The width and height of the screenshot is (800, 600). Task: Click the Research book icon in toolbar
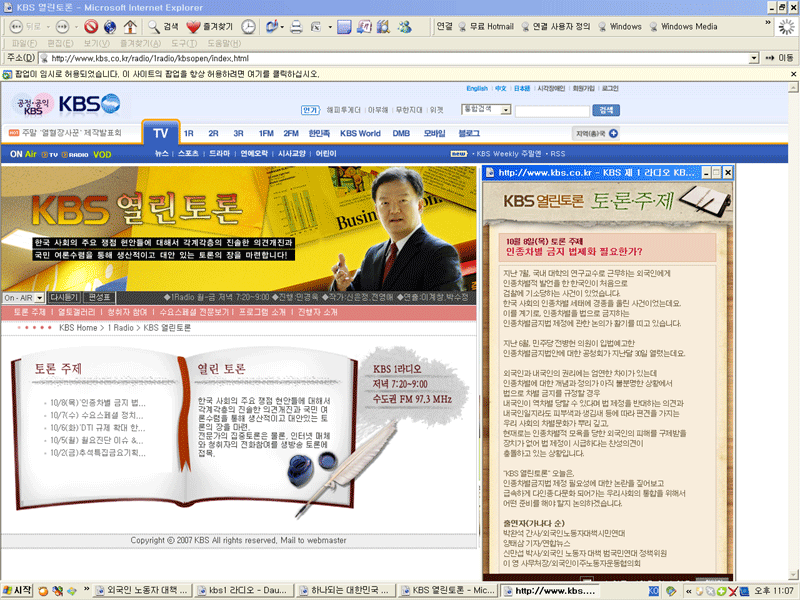click(383, 27)
